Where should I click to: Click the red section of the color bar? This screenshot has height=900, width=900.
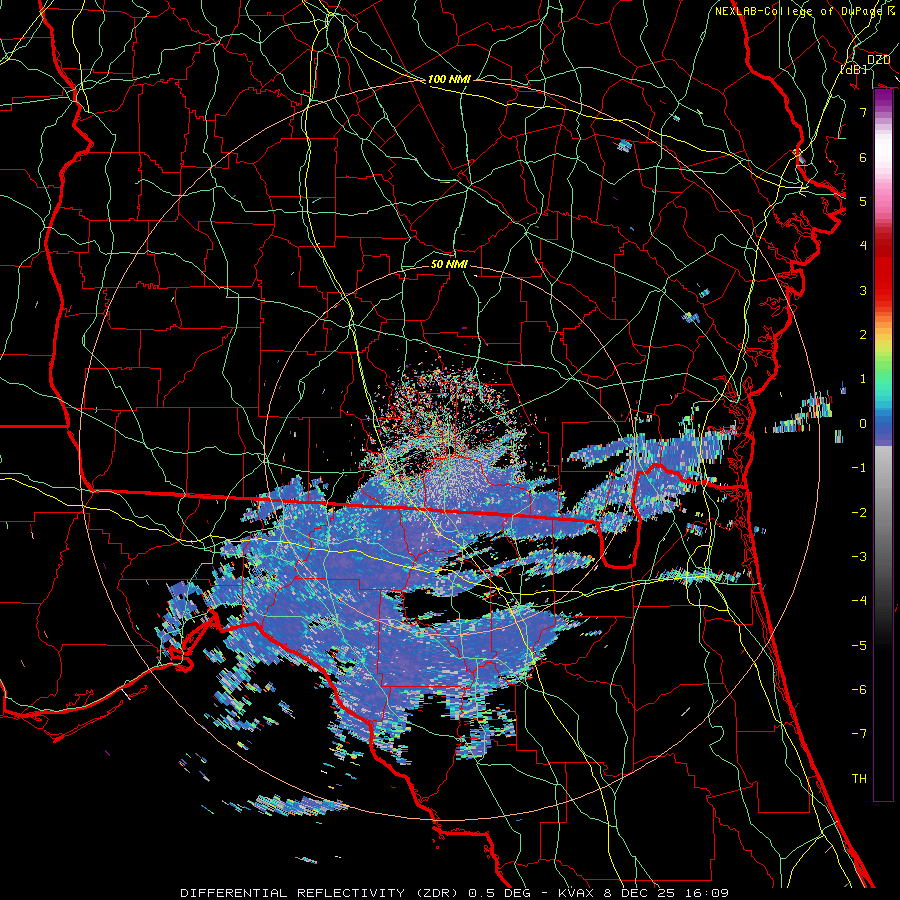(883, 270)
